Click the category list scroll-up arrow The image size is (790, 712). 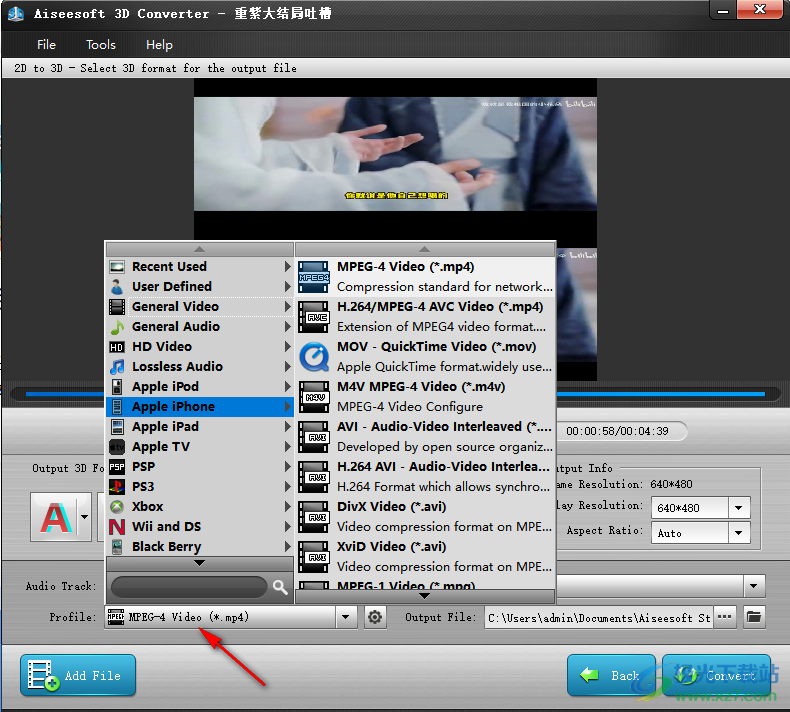tap(200, 249)
